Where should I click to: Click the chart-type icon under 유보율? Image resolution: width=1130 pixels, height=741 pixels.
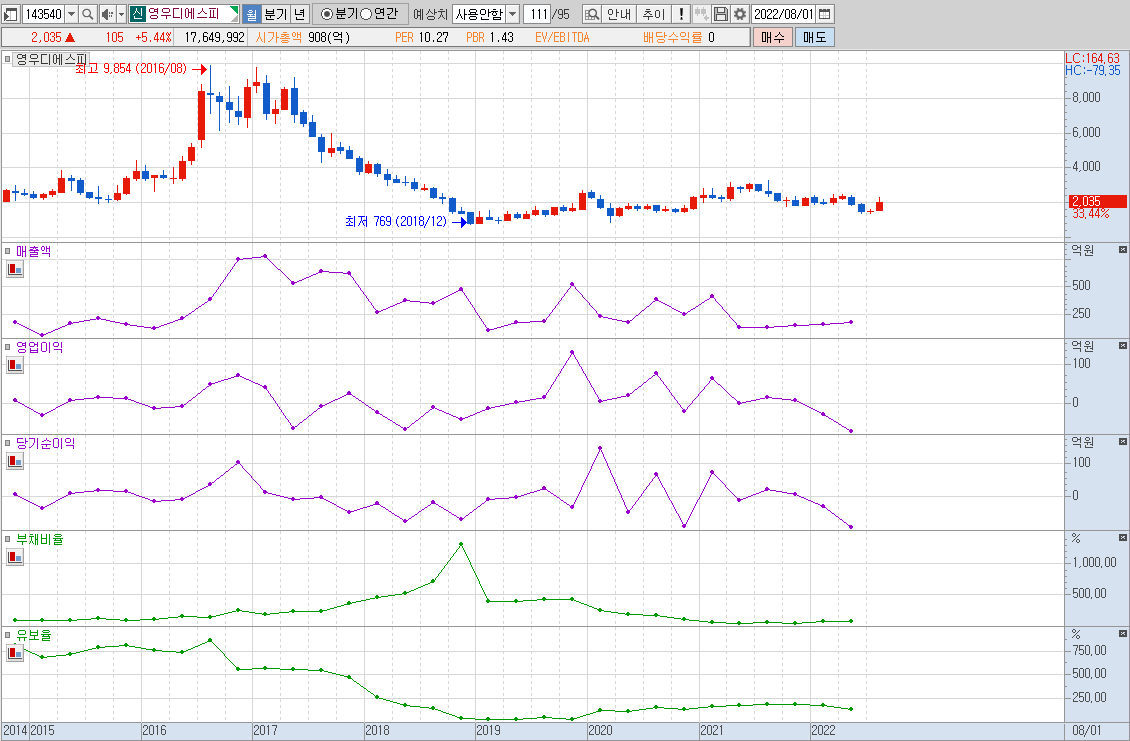[x=15, y=653]
